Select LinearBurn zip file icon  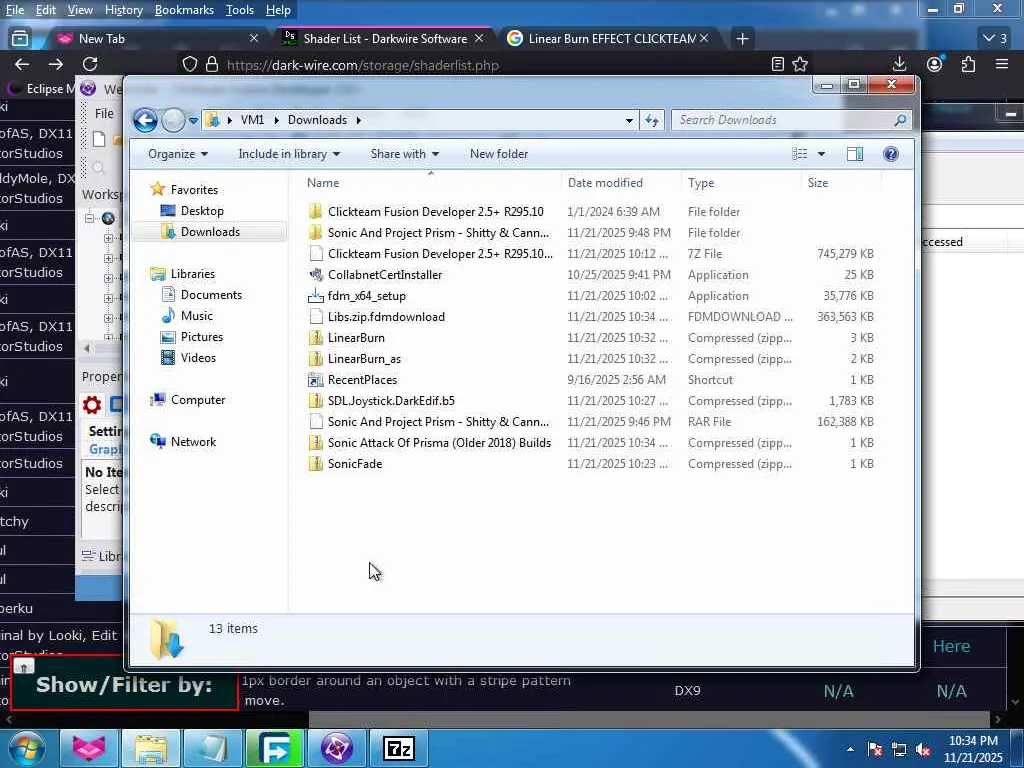pos(315,338)
